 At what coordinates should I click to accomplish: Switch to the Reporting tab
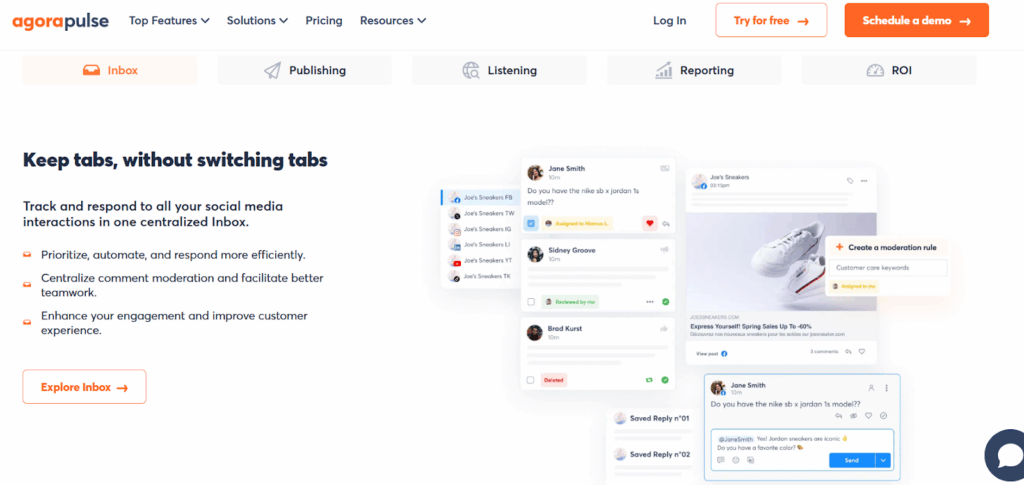[694, 70]
